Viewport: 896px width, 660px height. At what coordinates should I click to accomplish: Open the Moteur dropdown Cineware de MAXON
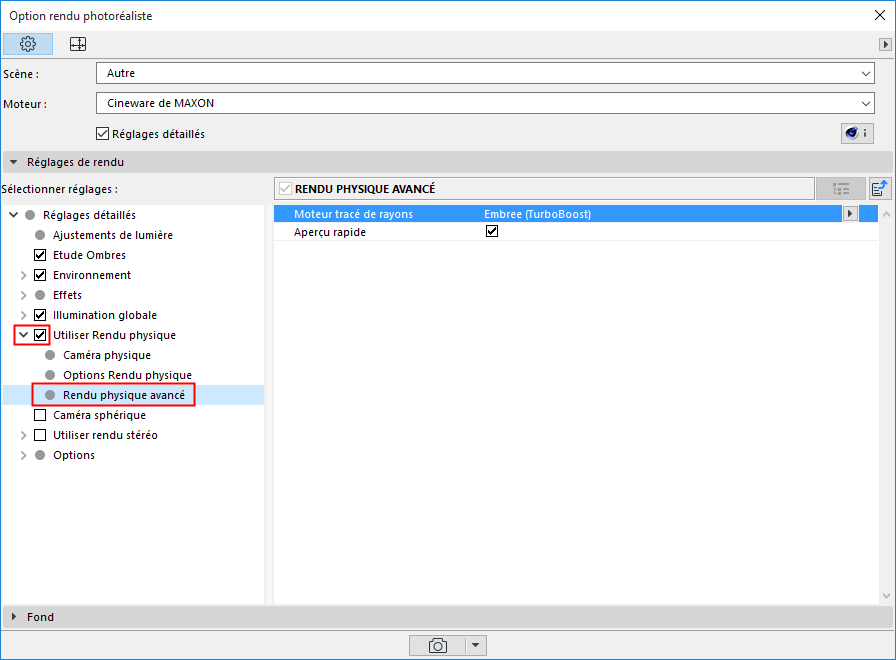(x=485, y=103)
